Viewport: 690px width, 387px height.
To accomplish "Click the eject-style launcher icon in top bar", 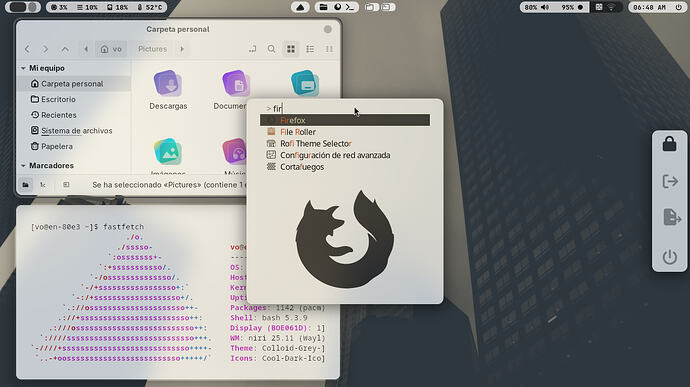I will (x=300, y=7).
